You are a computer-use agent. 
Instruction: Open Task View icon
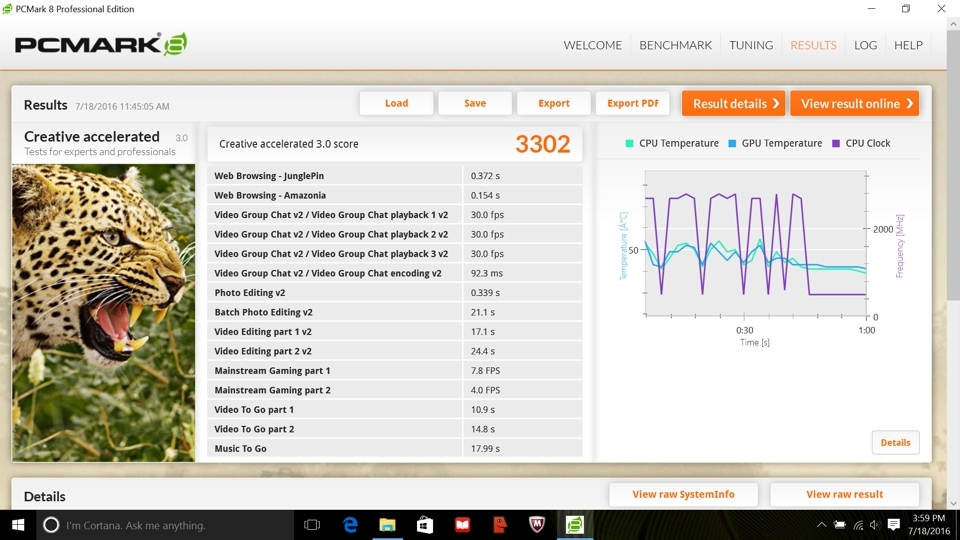tap(312, 525)
